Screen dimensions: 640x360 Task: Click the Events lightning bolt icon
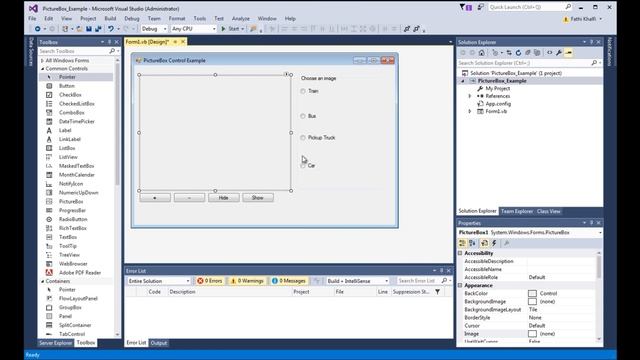[x=494, y=243]
